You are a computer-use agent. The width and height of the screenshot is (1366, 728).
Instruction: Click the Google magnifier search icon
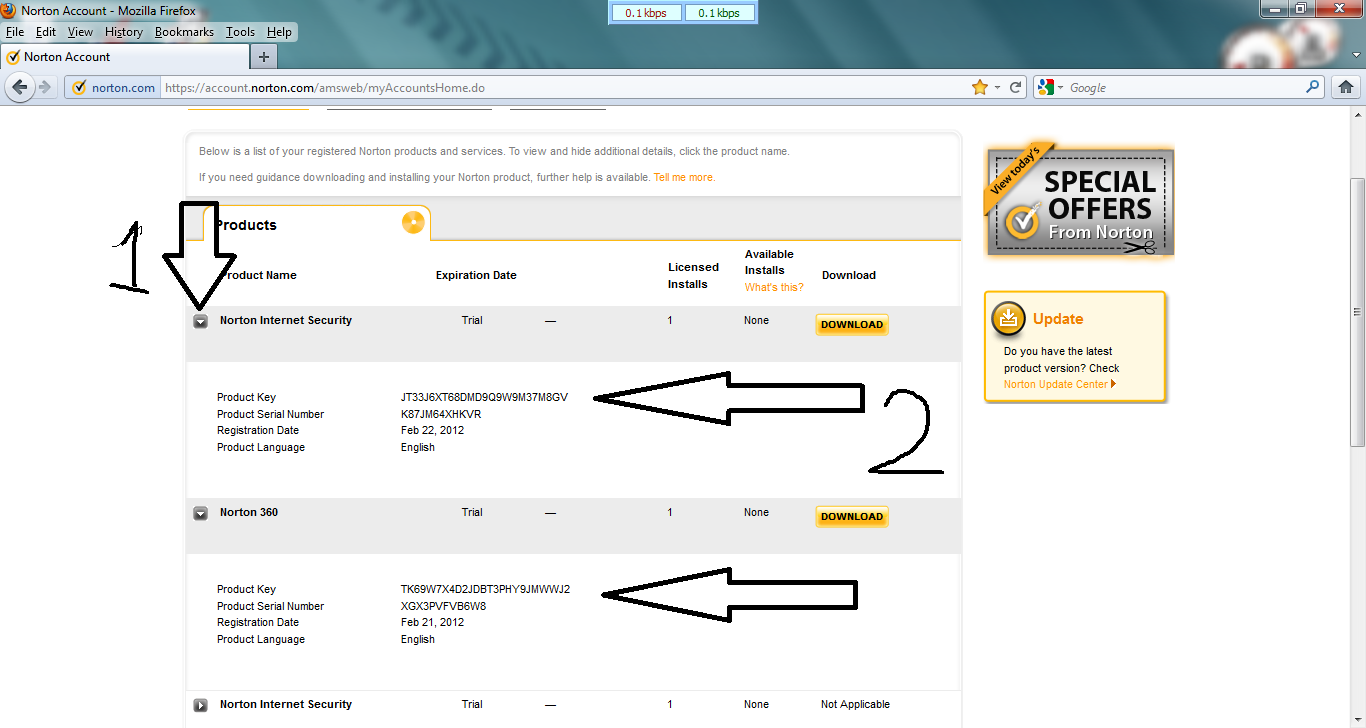pyautogui.click(x=1311, y=87)
